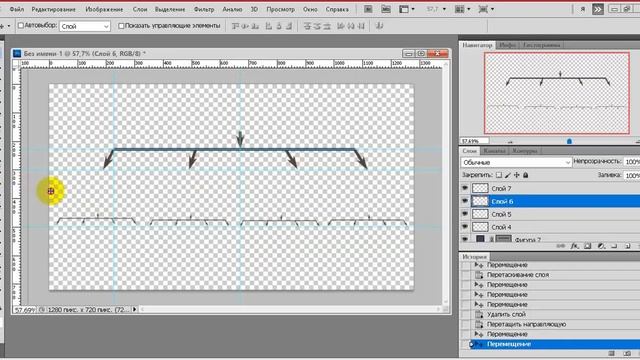640x360 pixels.
Task: Open the Arrange Documents dropdown
Action: (x=462, y=9)
